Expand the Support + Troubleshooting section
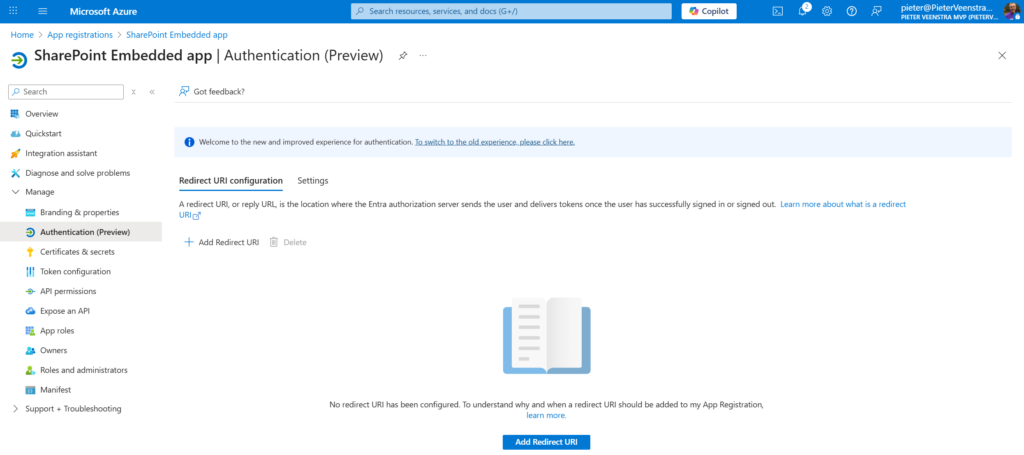This screenshot has height=455, width=1024. pyautogui.click(x=15, y=409)
